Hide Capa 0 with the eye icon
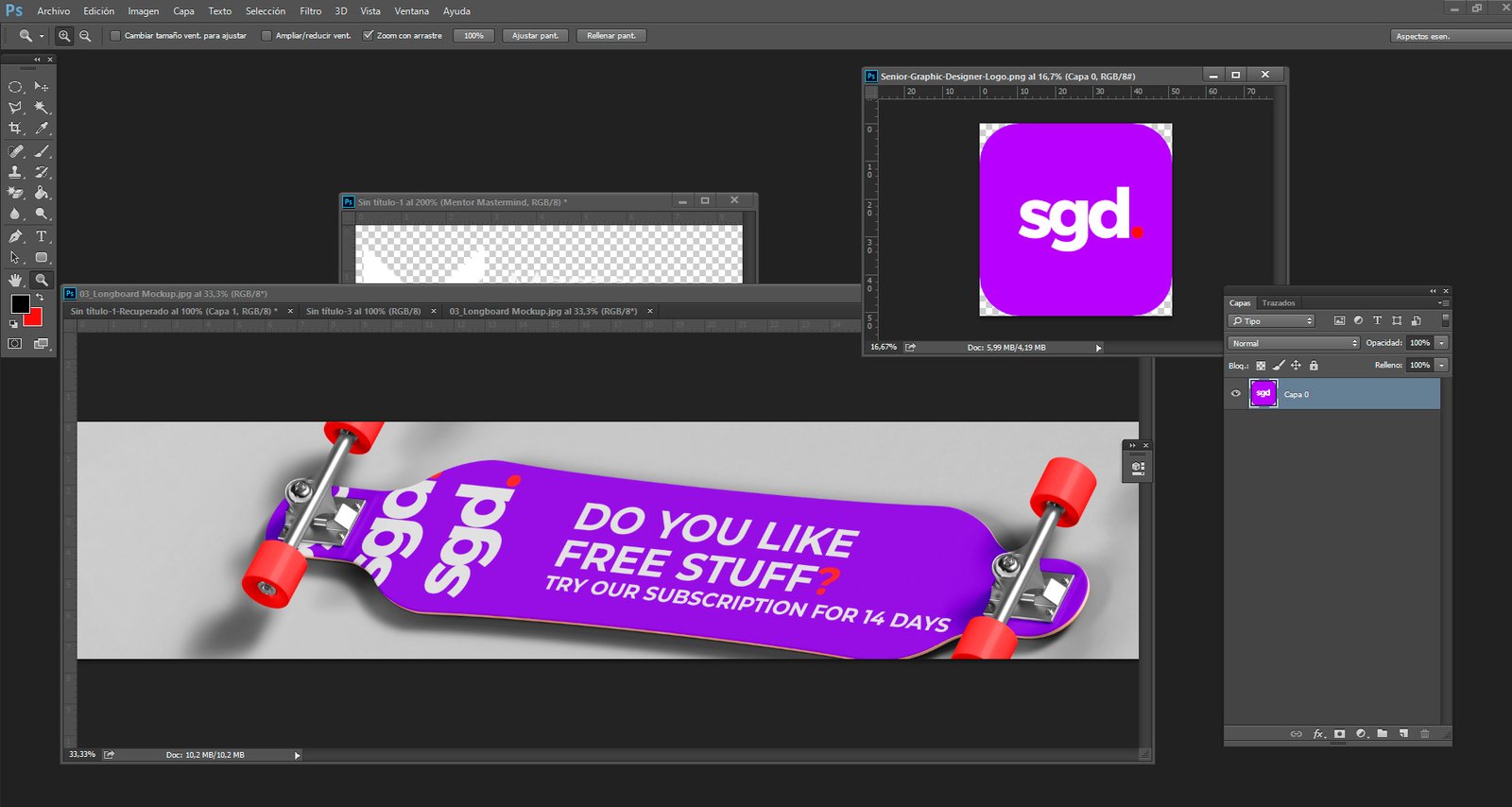 pos(1235,393)
